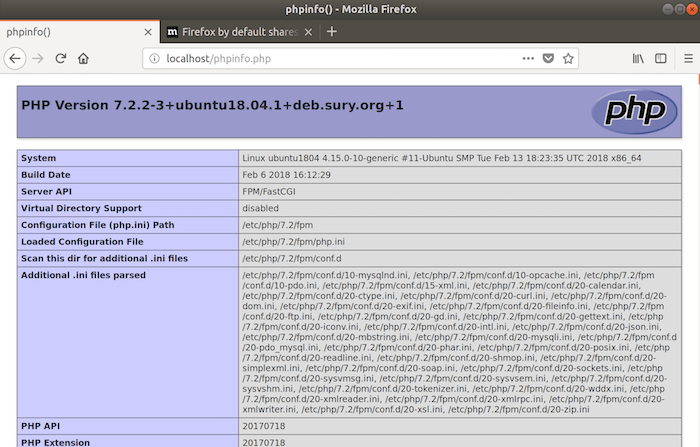This screenshot has height=447, width=700.
Task: Open the Library icon
Action: coord(638,58)
